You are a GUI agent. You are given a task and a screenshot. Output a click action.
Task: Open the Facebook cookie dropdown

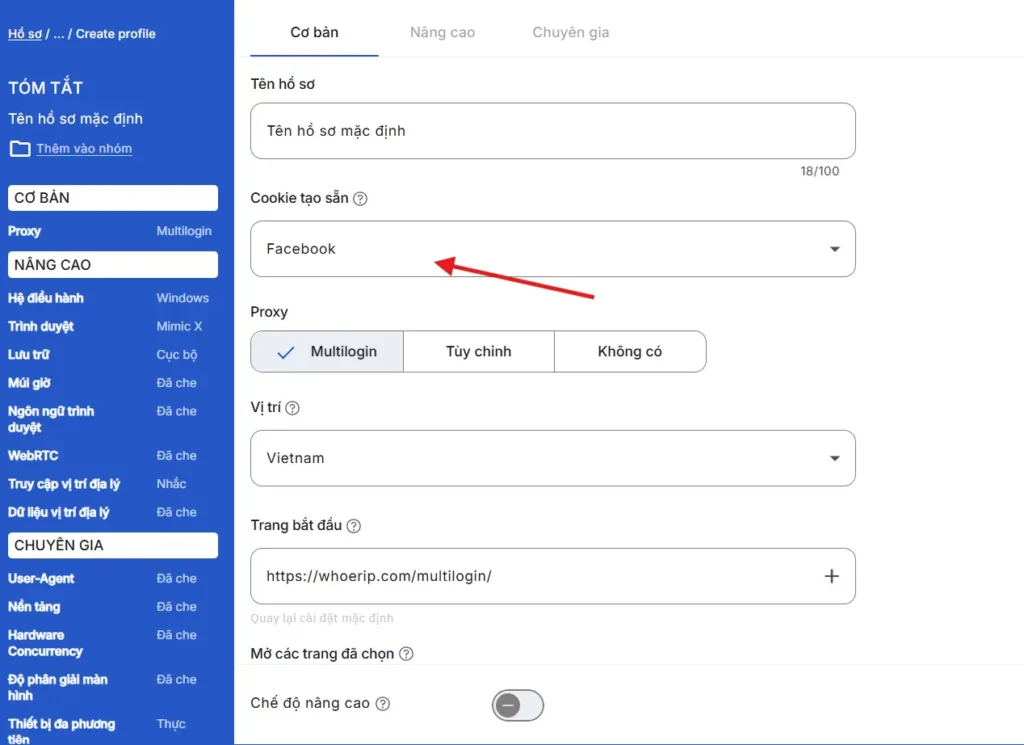pos(552,249)
